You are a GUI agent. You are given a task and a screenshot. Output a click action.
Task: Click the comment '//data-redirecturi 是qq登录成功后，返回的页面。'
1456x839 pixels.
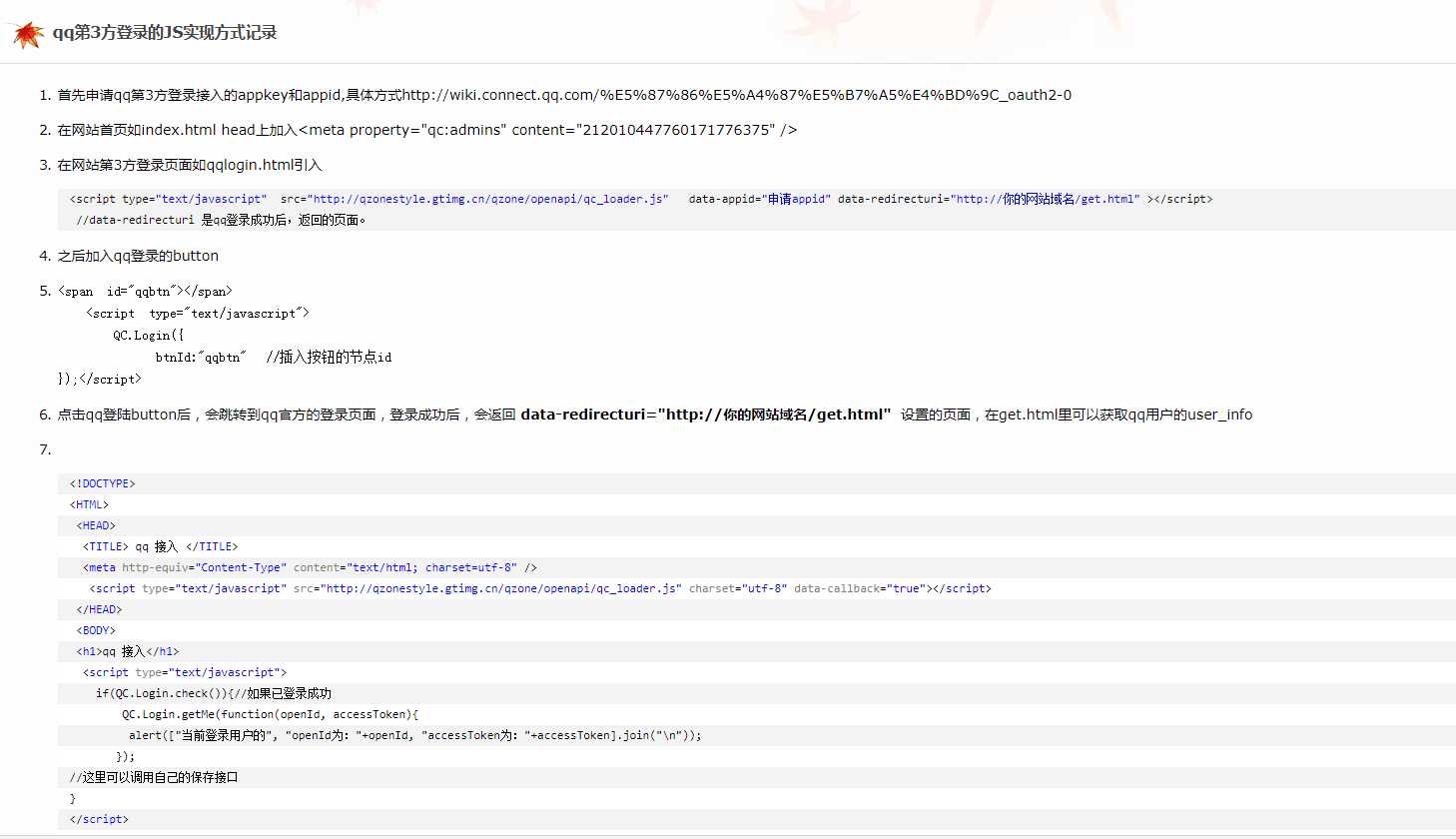coord(222,220)
